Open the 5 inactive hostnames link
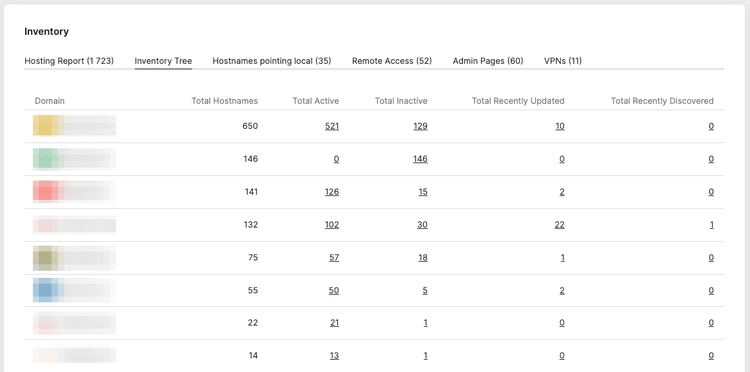The width and height of the screenshot is (750, 372). pos(425,291)
